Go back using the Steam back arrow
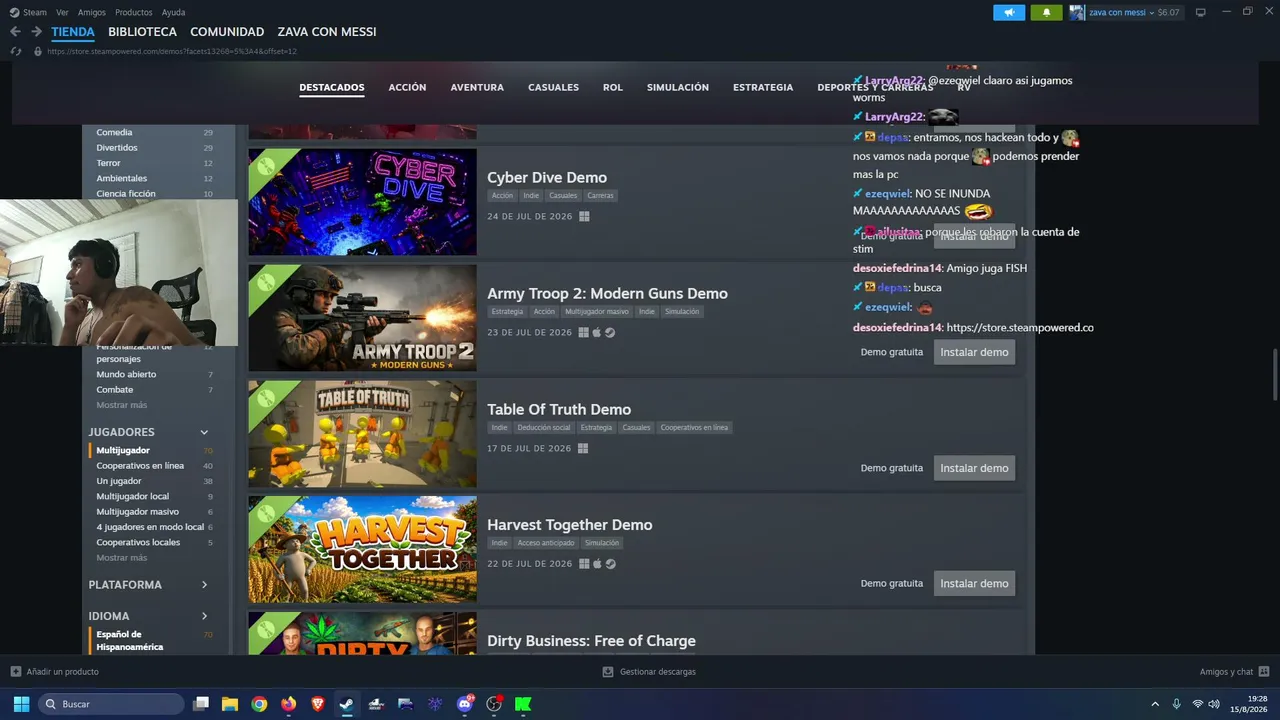 coord(15,32)
